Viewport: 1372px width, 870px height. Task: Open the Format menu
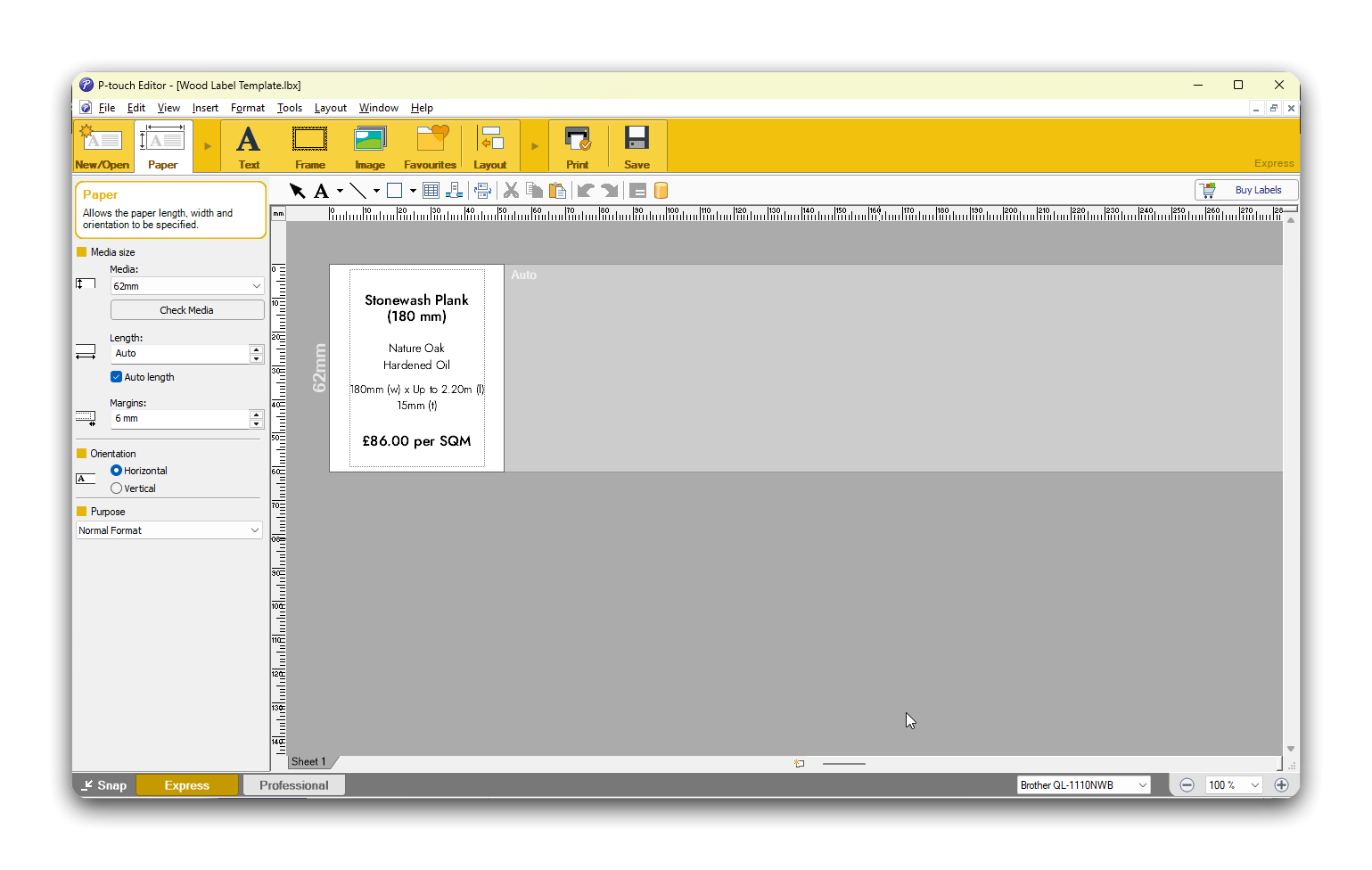247,108
